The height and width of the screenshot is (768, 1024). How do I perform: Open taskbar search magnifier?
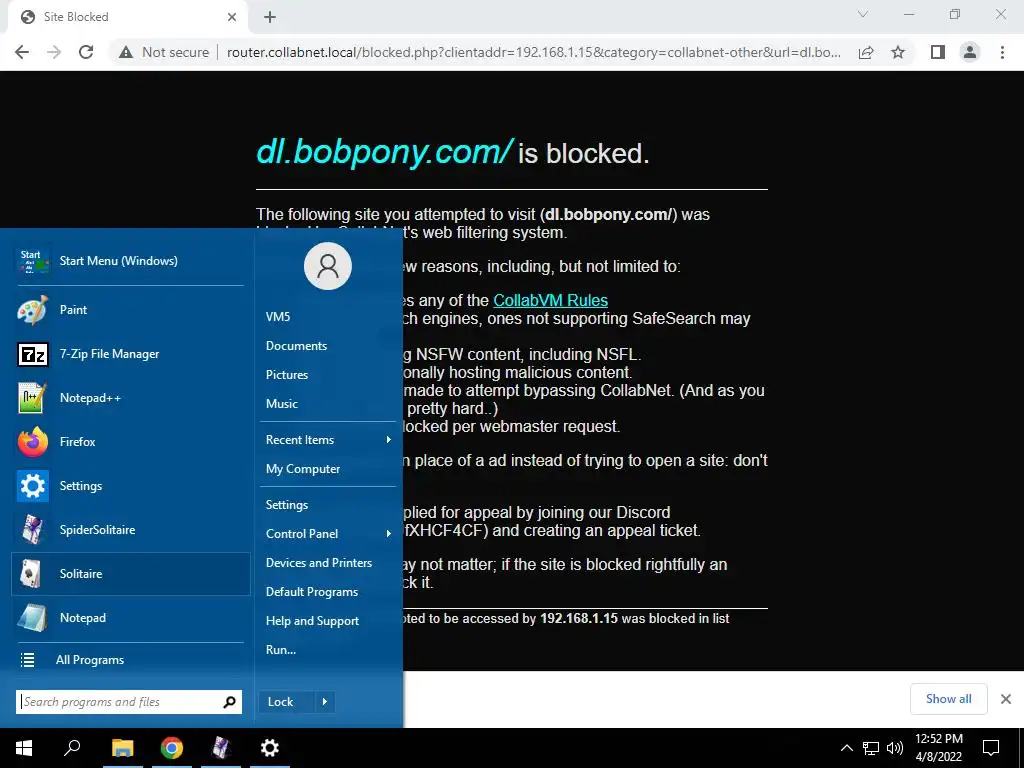(x=72, y=748)
